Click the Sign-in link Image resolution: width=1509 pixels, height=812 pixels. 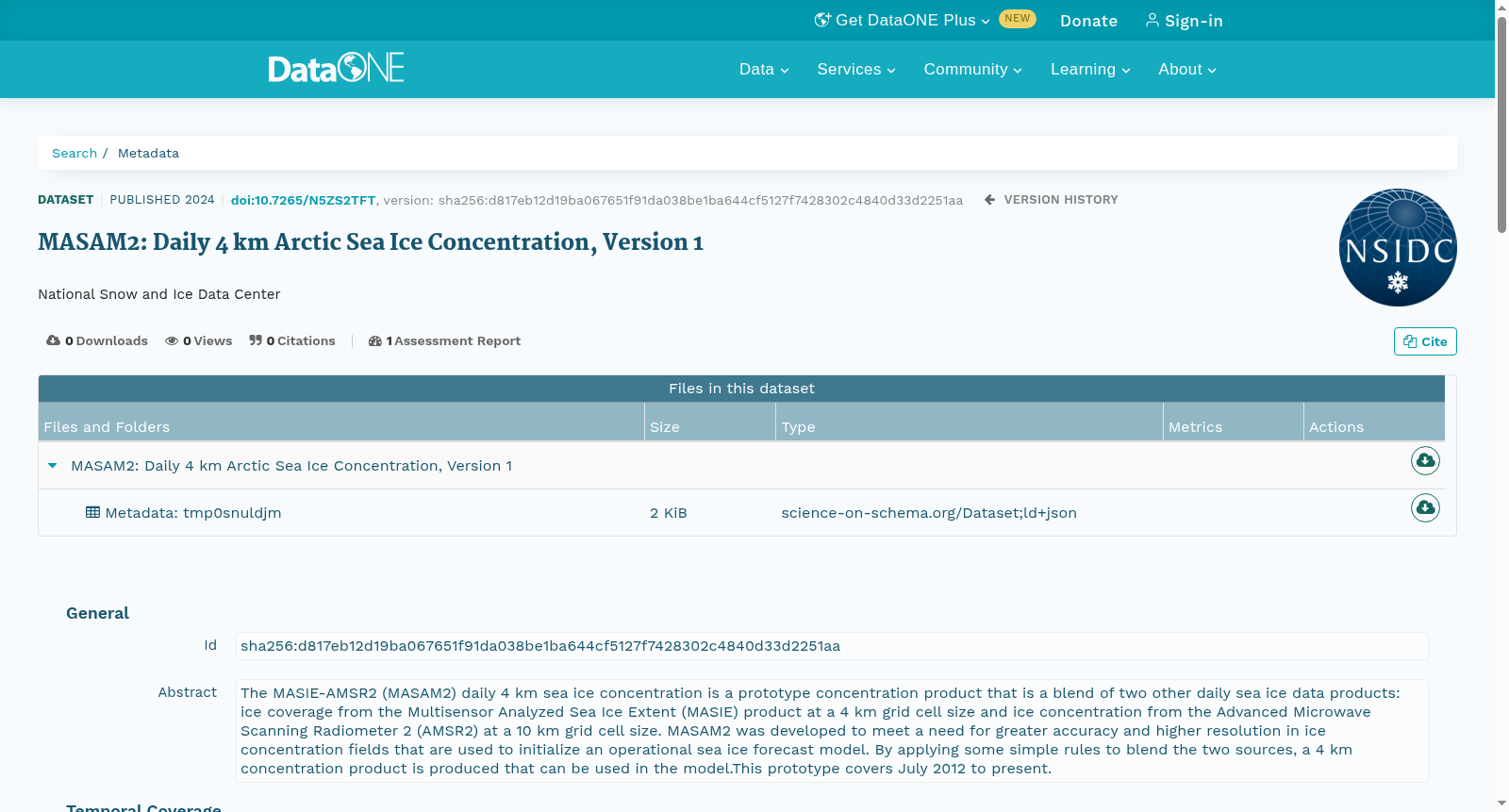[x=1184, y=21]
